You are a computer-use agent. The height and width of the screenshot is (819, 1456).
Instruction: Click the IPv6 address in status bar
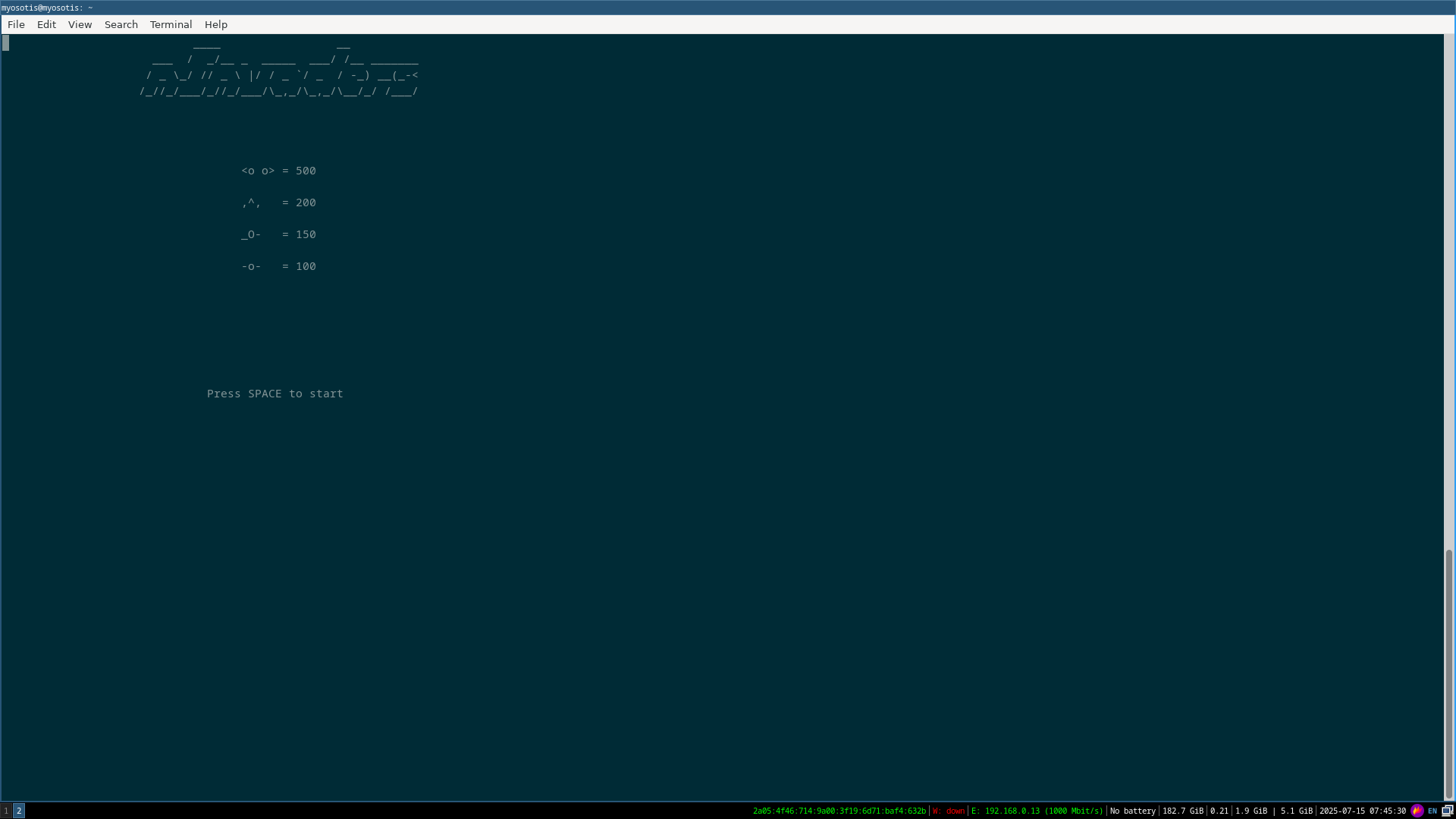coord(839,811)
